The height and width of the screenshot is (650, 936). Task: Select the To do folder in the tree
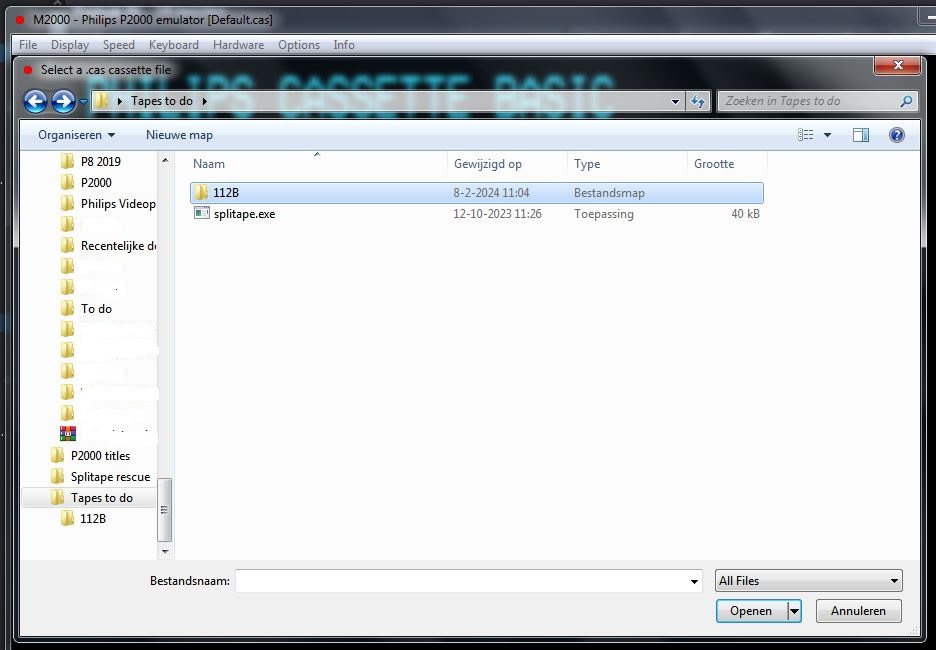(96, 308)
